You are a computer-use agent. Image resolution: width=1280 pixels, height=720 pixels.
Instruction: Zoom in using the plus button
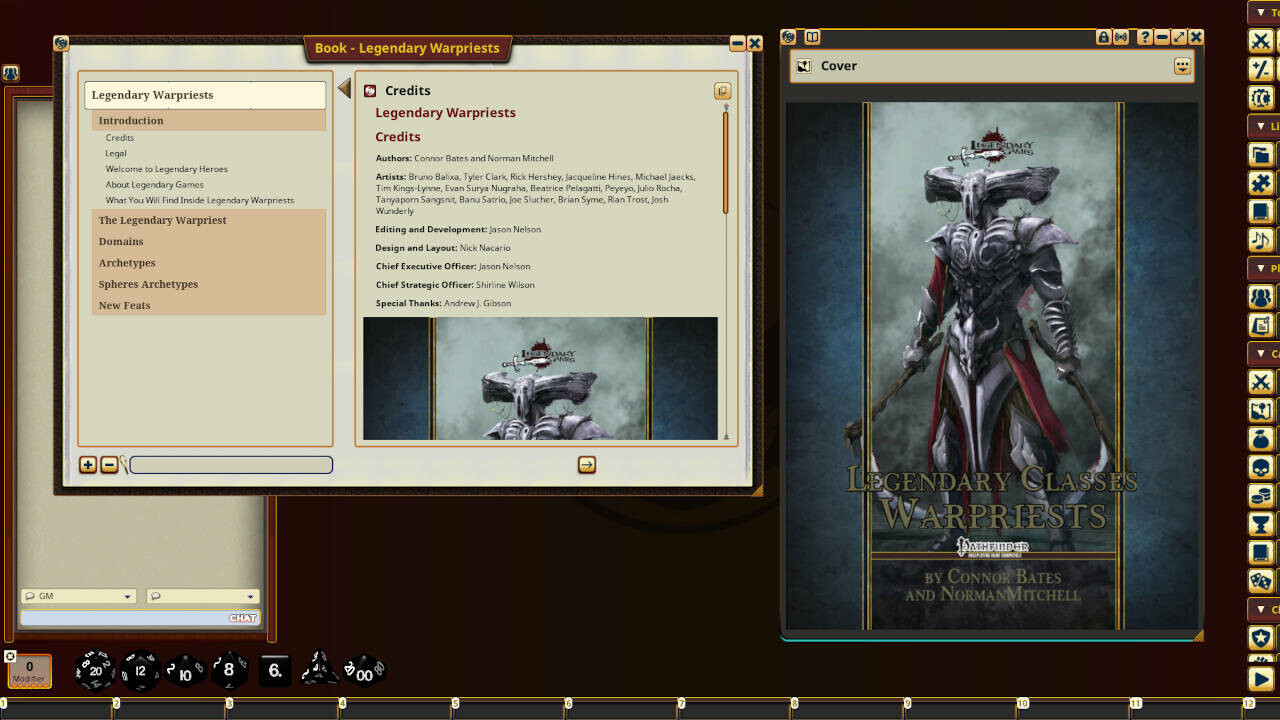coord(88,464)
